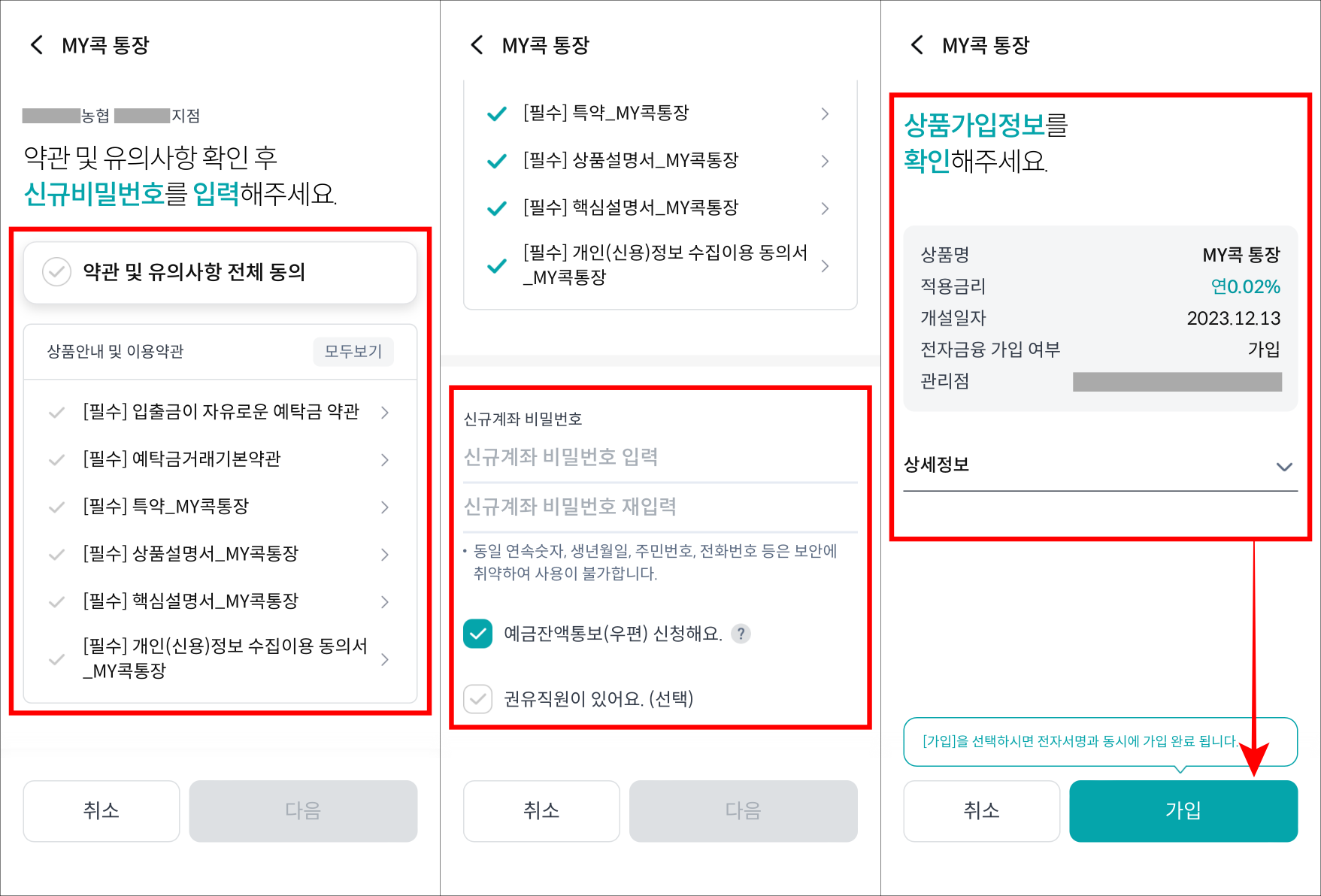1321x896 pixels.
Task: Tap the back arrow on the password entry screen
Action: (x=476, y=44)
